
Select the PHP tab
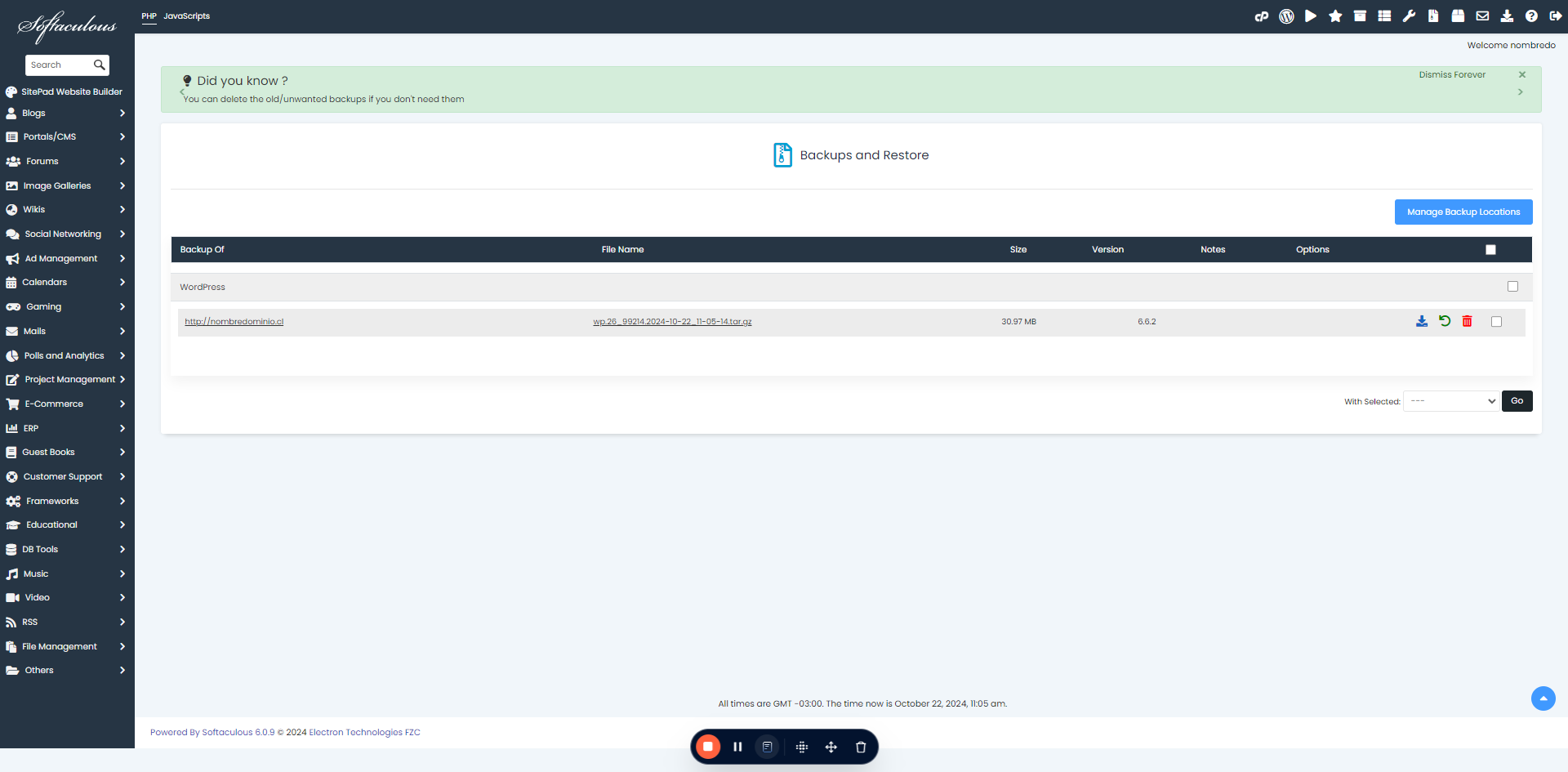point(149,16)
